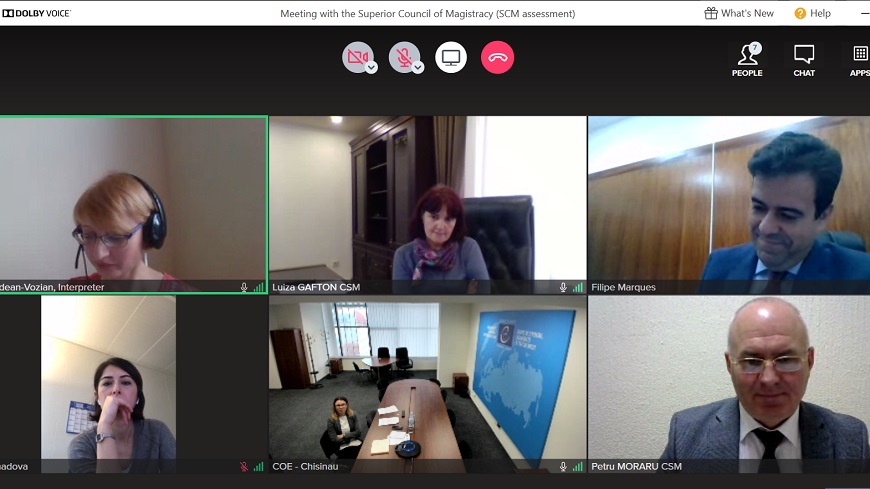Select the COE - Chisinau video tile
870x489 pixels.
pyautogui.click(x=427, y=384)
